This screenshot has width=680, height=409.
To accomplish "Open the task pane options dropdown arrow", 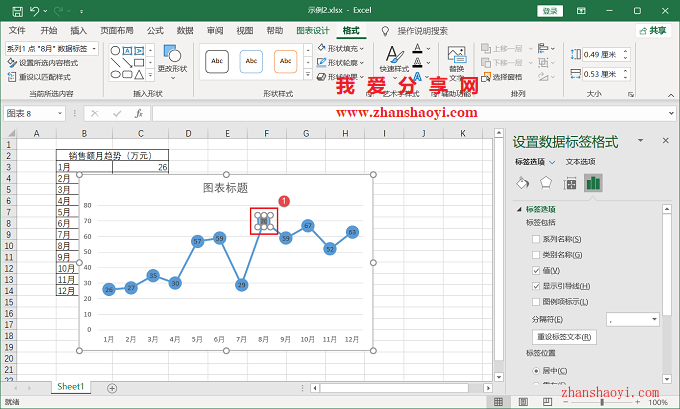I will 640,141.
